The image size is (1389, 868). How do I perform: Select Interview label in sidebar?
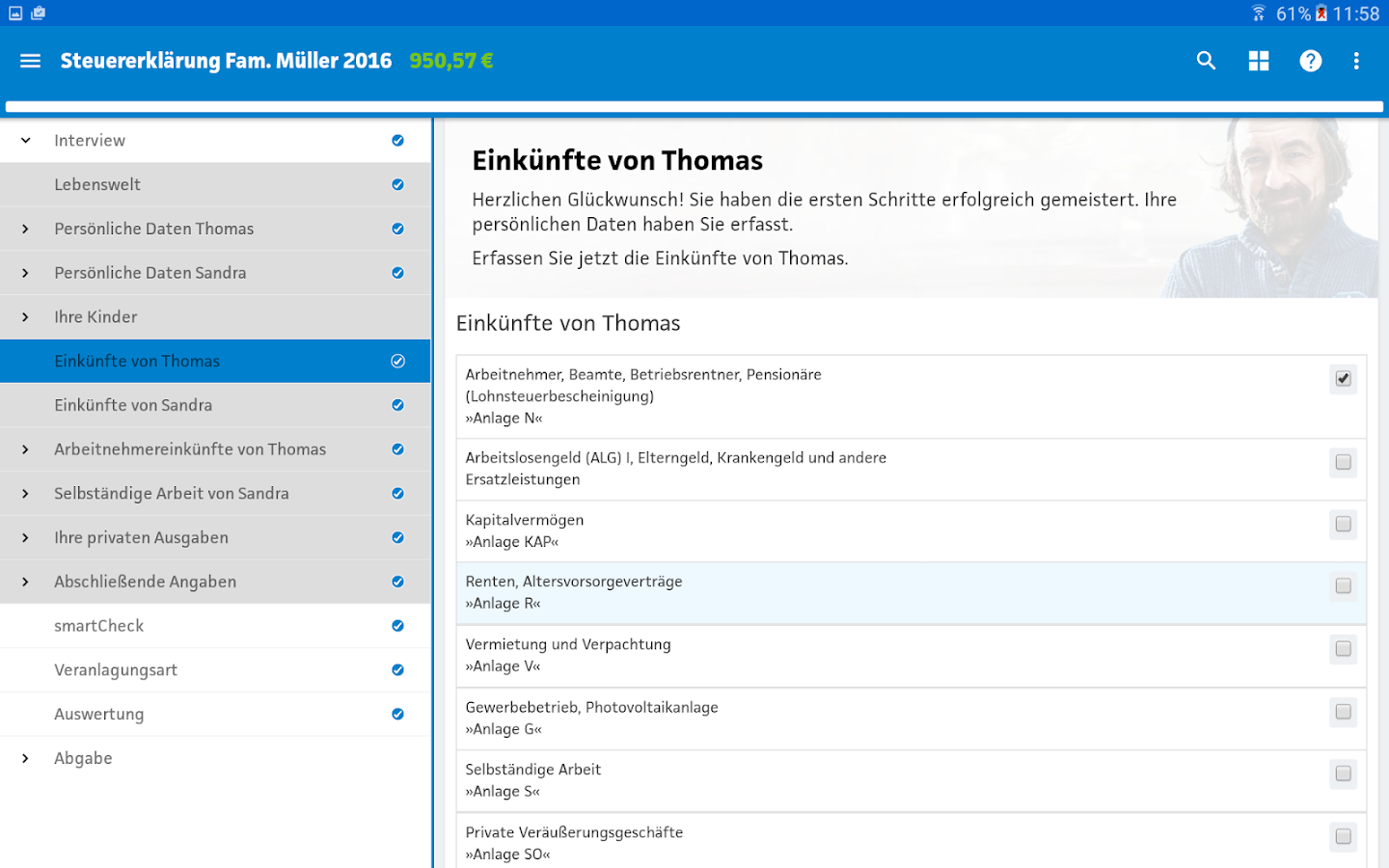90,141
